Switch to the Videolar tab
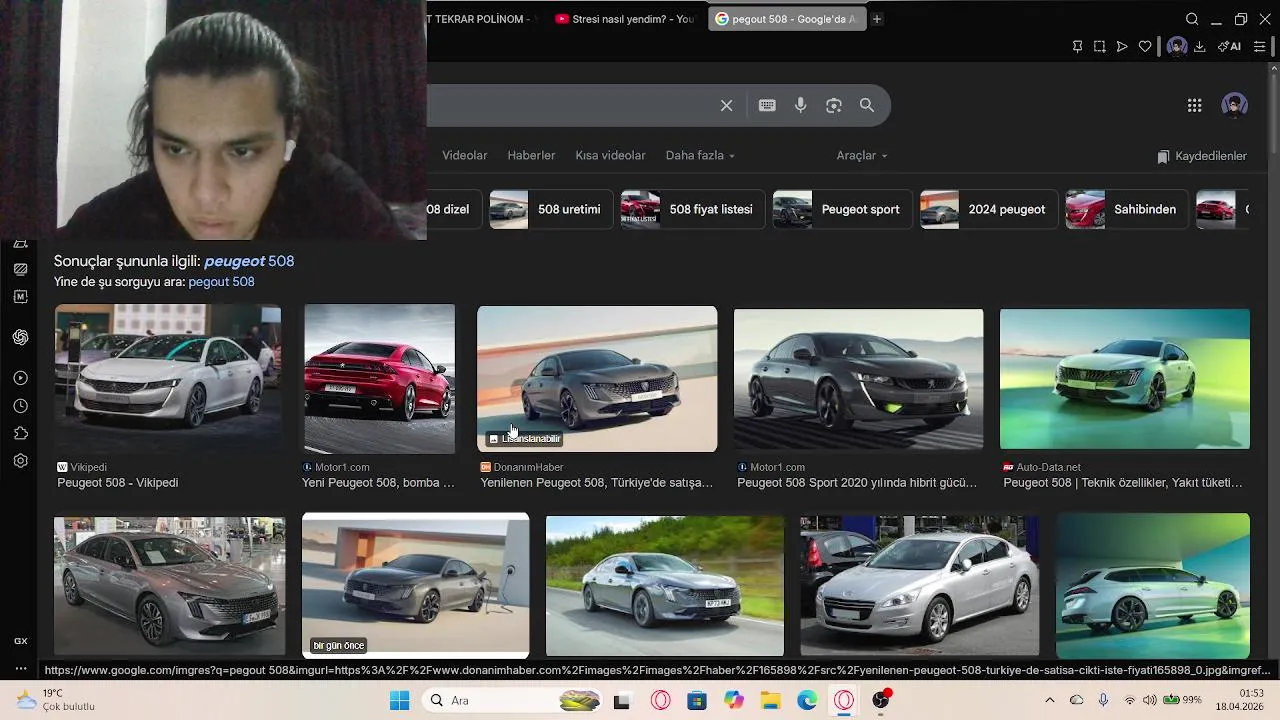This screenshot has width=1280, height=720. [464, 155]
